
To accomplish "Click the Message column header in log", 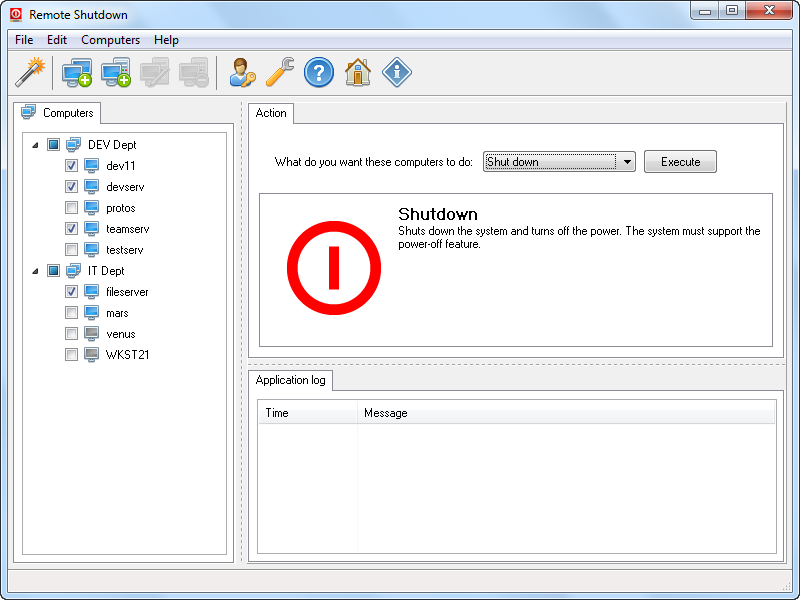I will [x=386, y=413].
